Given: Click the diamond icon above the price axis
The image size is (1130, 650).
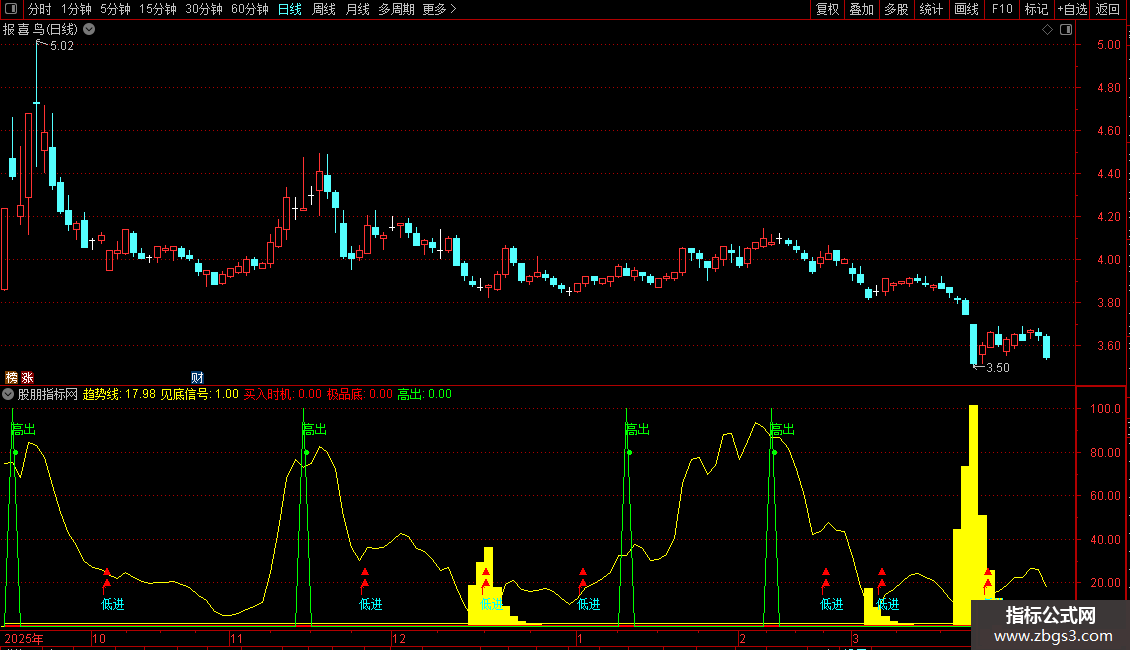Looking at the screenshot, I should pyautogui.click(x=1048, y=30).
